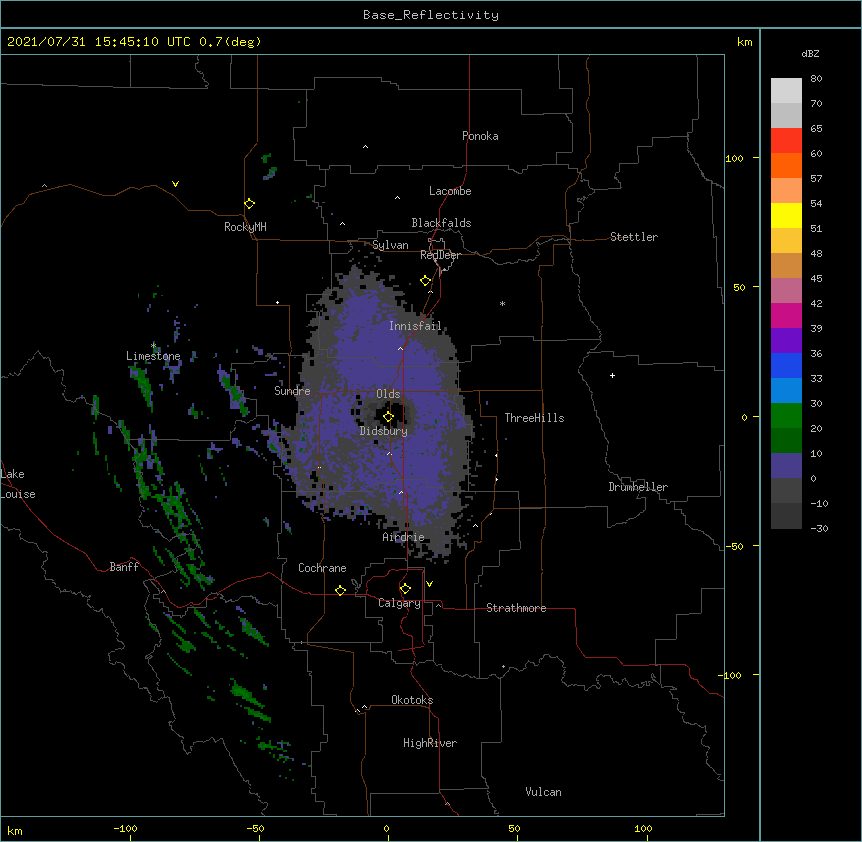Click the Vulcan city label

543,792
